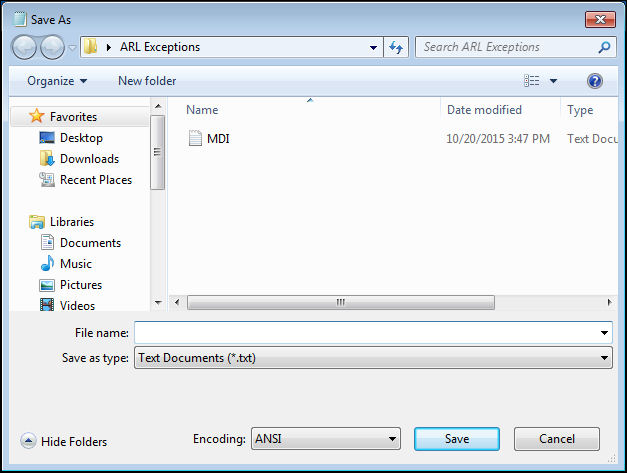Click the magnifier search icon
This screenshot has width=627, height=473.
[x=605, y=47]
